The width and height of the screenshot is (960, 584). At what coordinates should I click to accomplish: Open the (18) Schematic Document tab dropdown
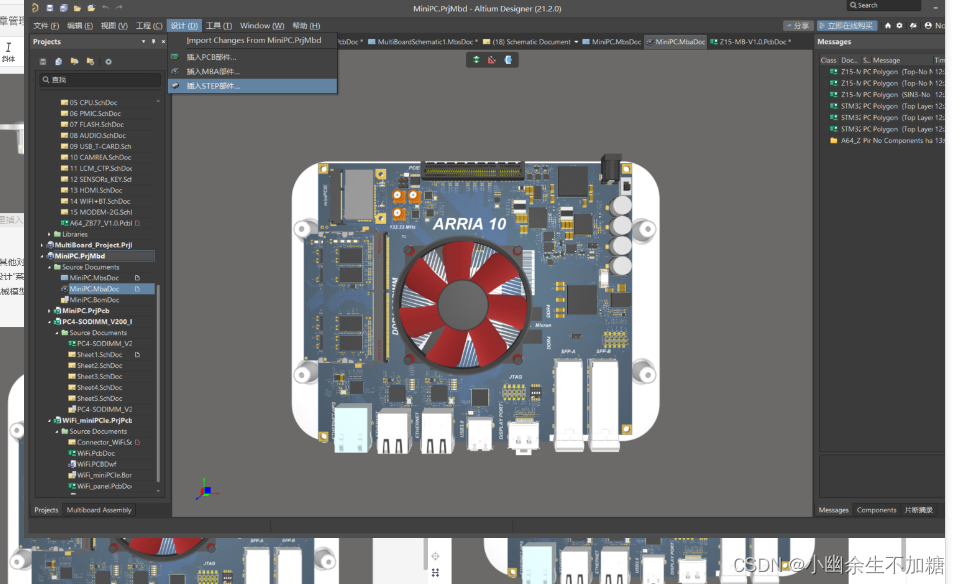click(x=577, y=42)
